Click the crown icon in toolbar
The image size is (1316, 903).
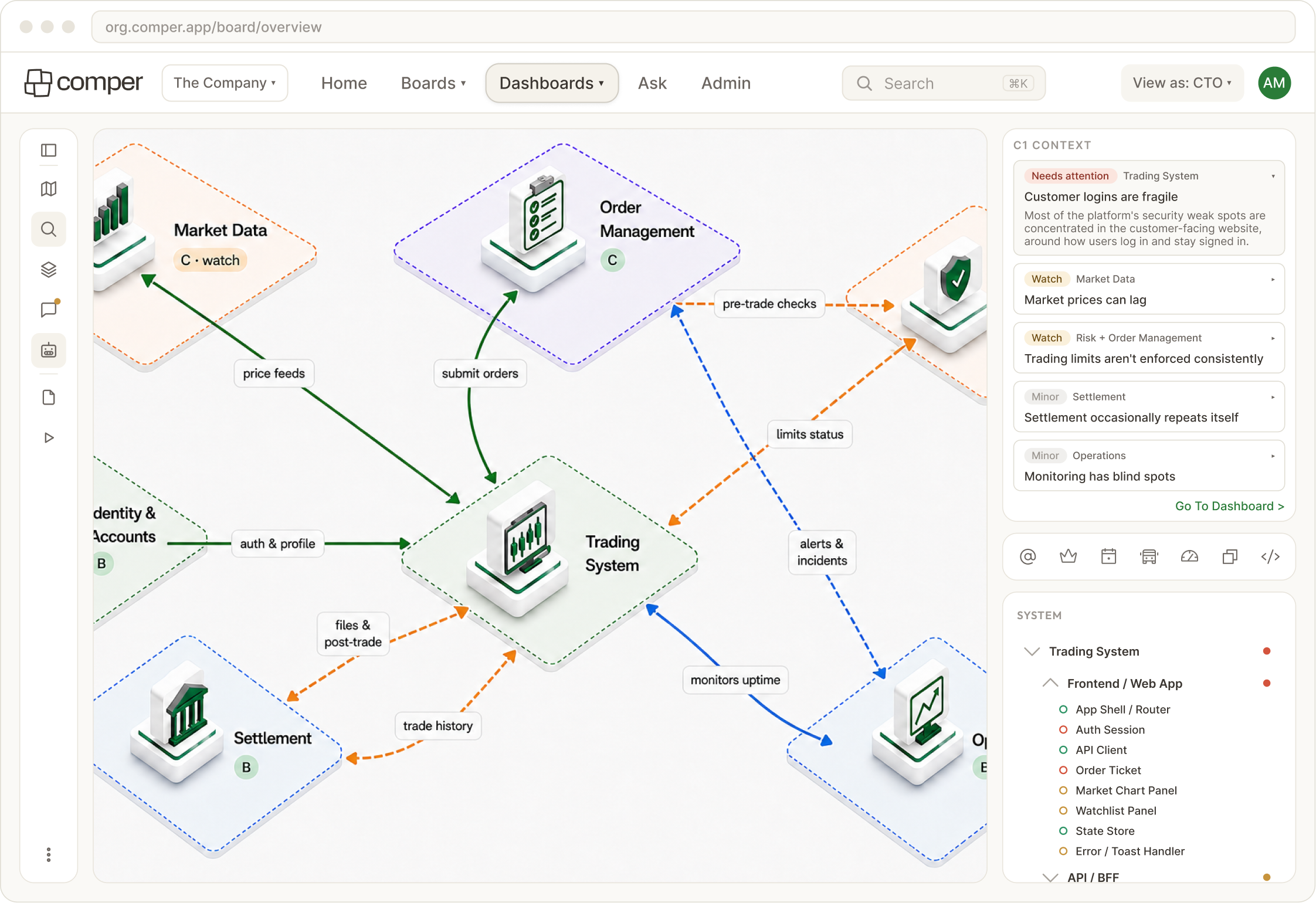pyautogui.click(x=1069, y=556)
